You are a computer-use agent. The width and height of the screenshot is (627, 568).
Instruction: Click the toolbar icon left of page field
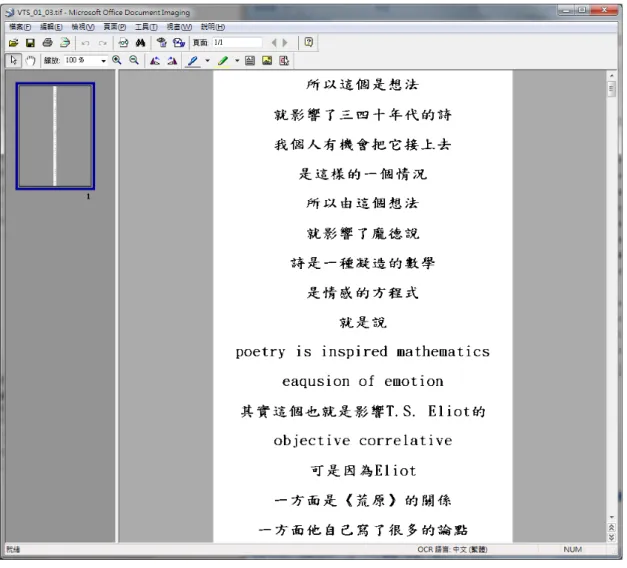179,43
